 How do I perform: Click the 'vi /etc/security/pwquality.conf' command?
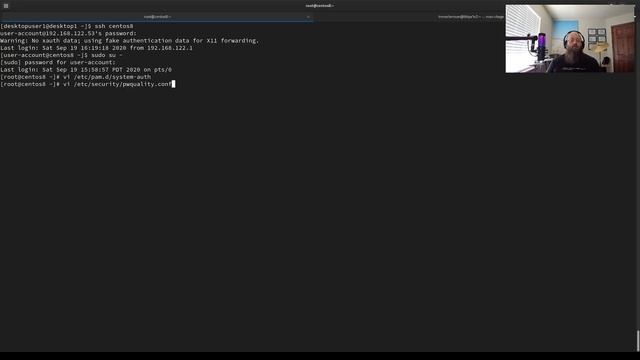pyautogui.click(x=118, y=84)
